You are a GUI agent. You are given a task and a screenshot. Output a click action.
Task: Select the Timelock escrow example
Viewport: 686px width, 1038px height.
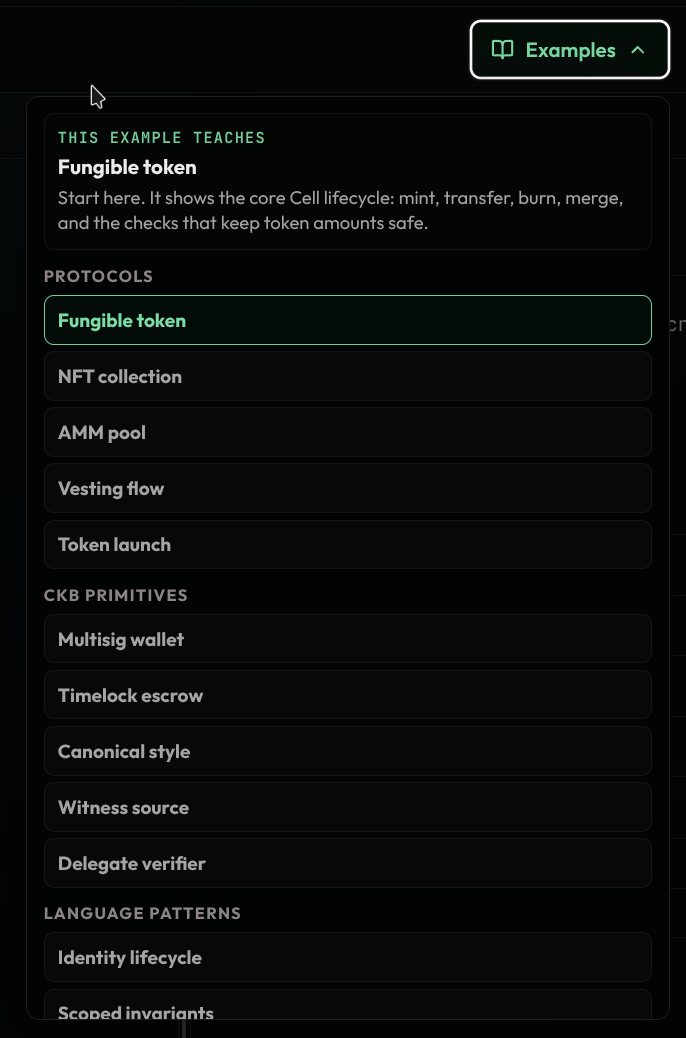pyautogui.click(x=348, y=695)
